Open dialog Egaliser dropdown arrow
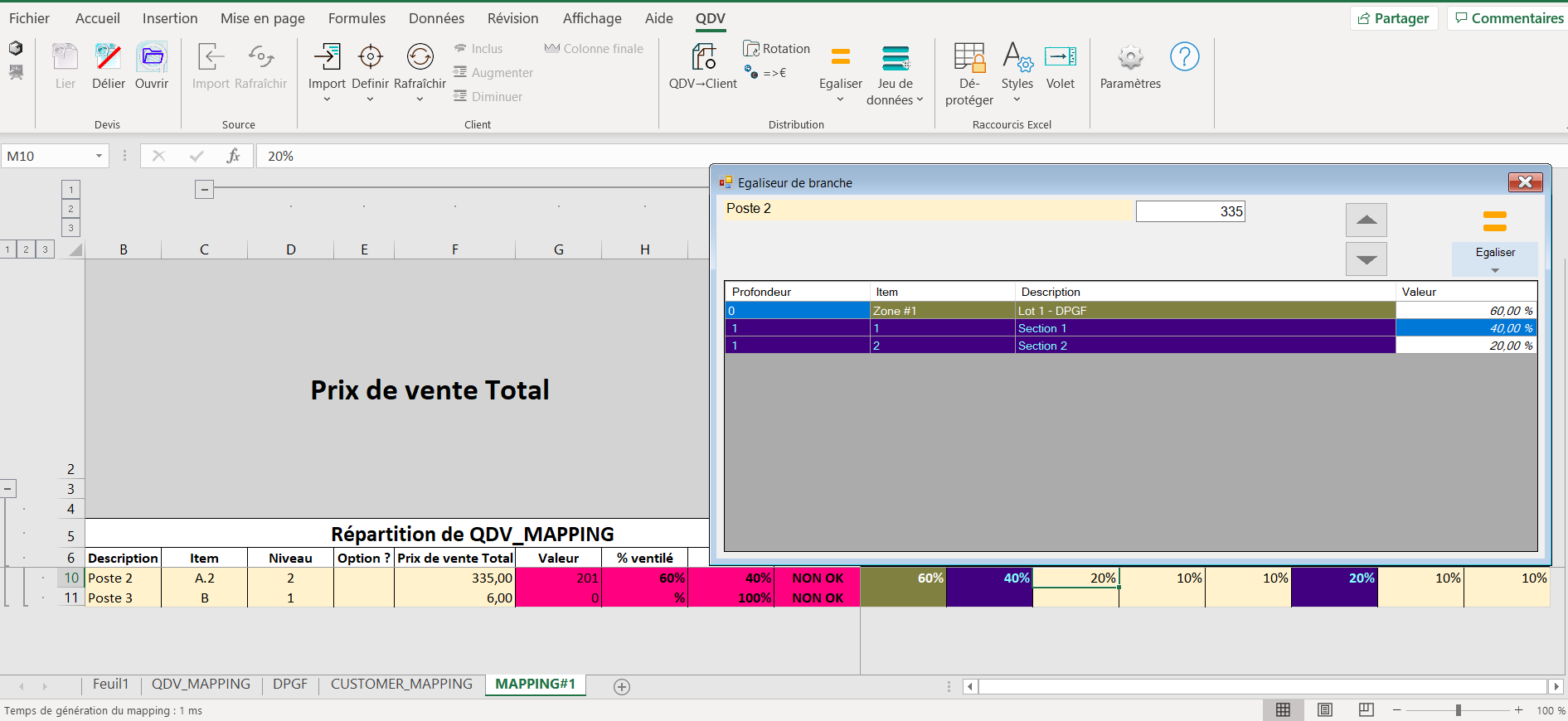Screen dimensions: 1568x721 pyautogui.click(x=1494, y=270)
